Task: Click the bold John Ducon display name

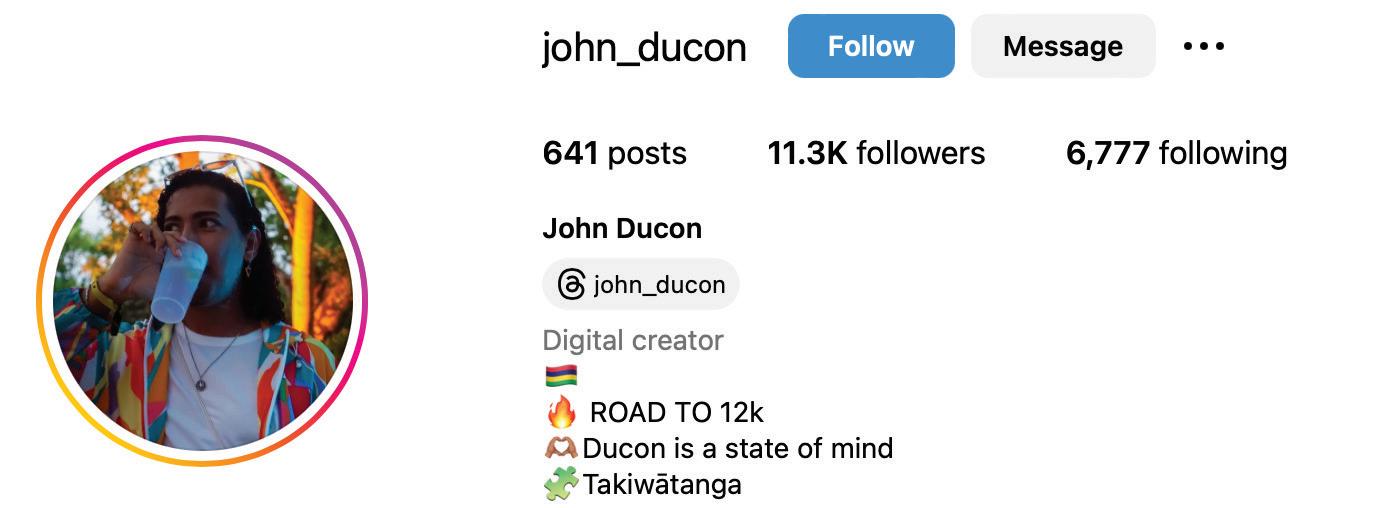Action: pyautogui.click(x=622, y=229)
